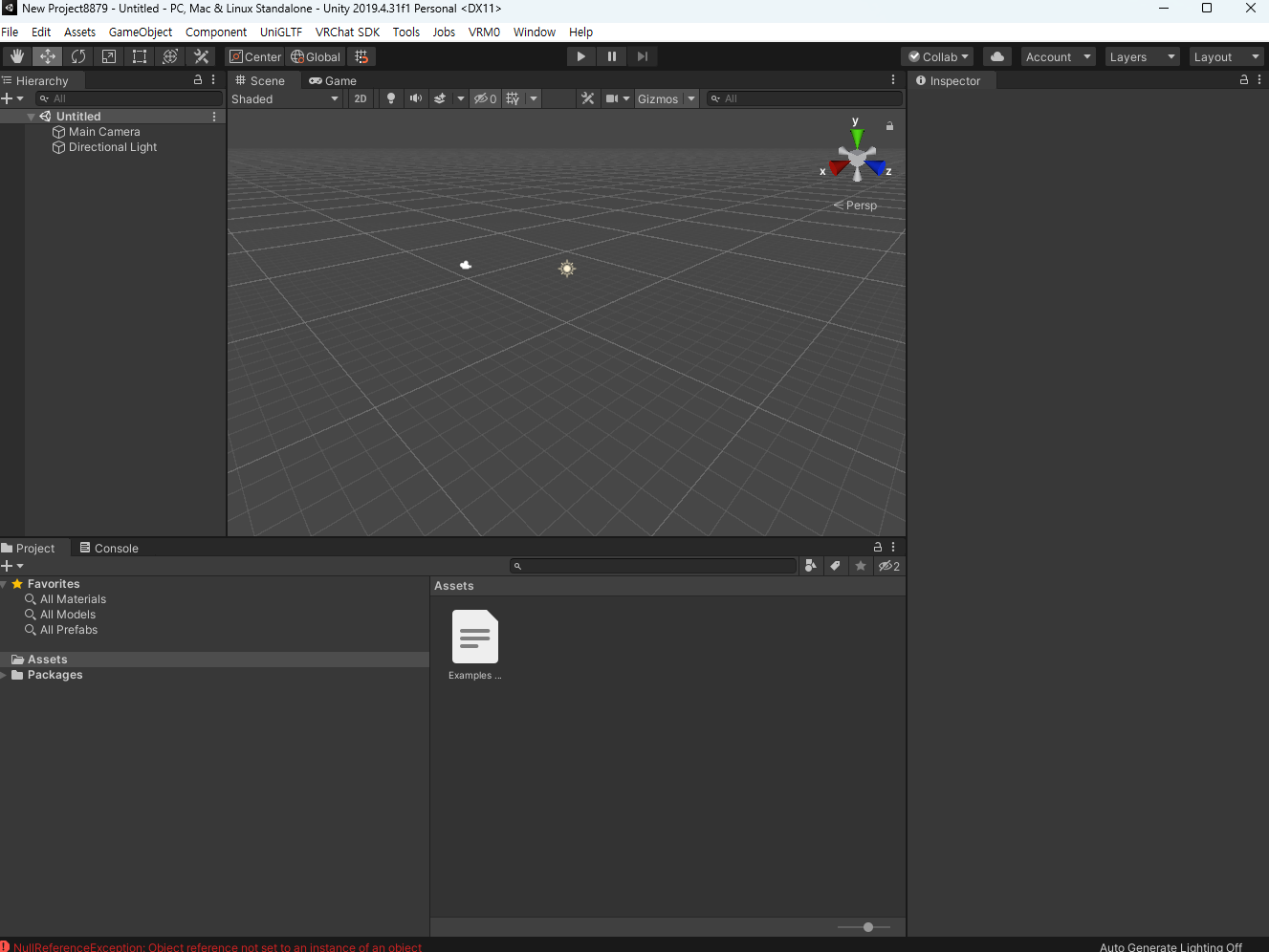This screenshot has width=1269, height=952.
Task: Toggle grid snapping icon in toolbar
Action: [x=361, y=56]
